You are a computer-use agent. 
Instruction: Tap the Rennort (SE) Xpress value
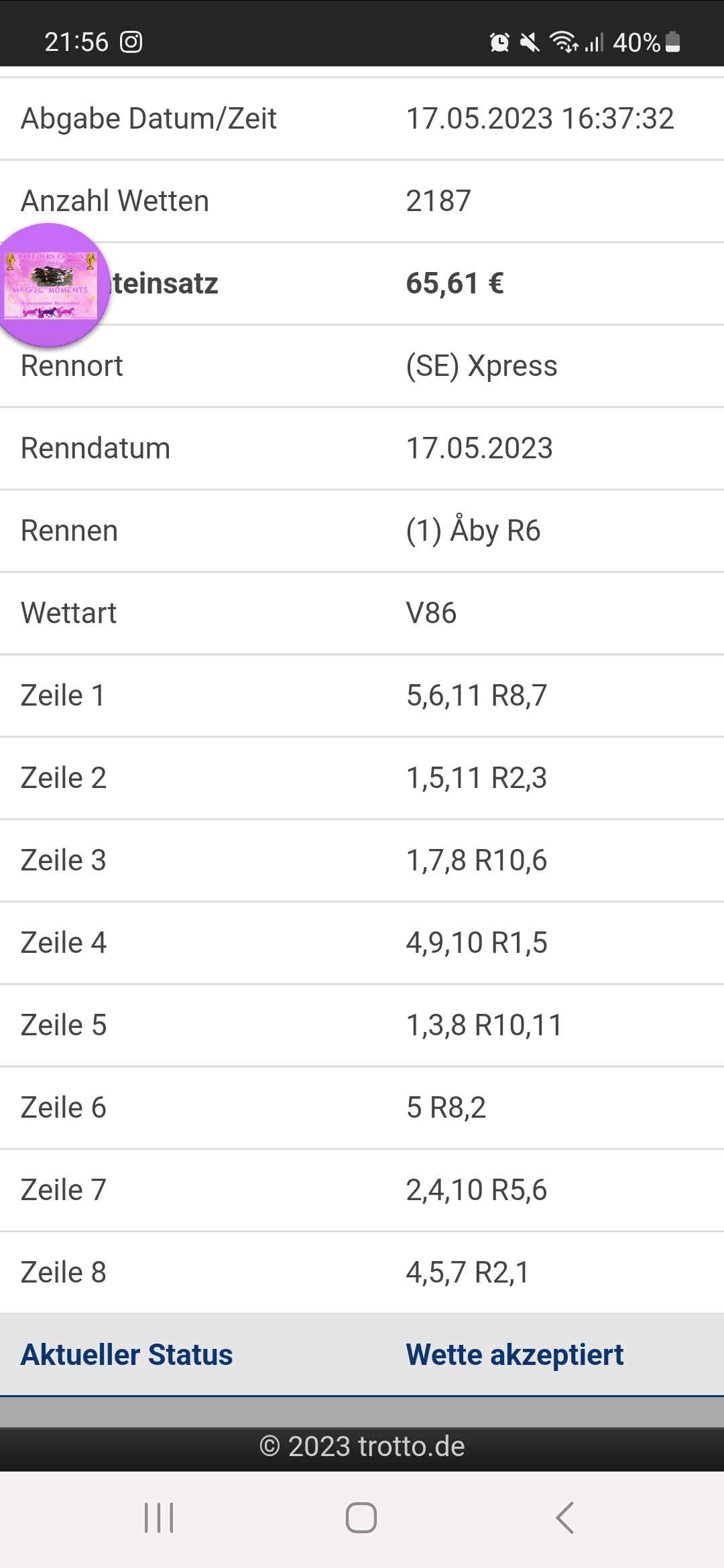pyautogui.click(x=481, y=366)
